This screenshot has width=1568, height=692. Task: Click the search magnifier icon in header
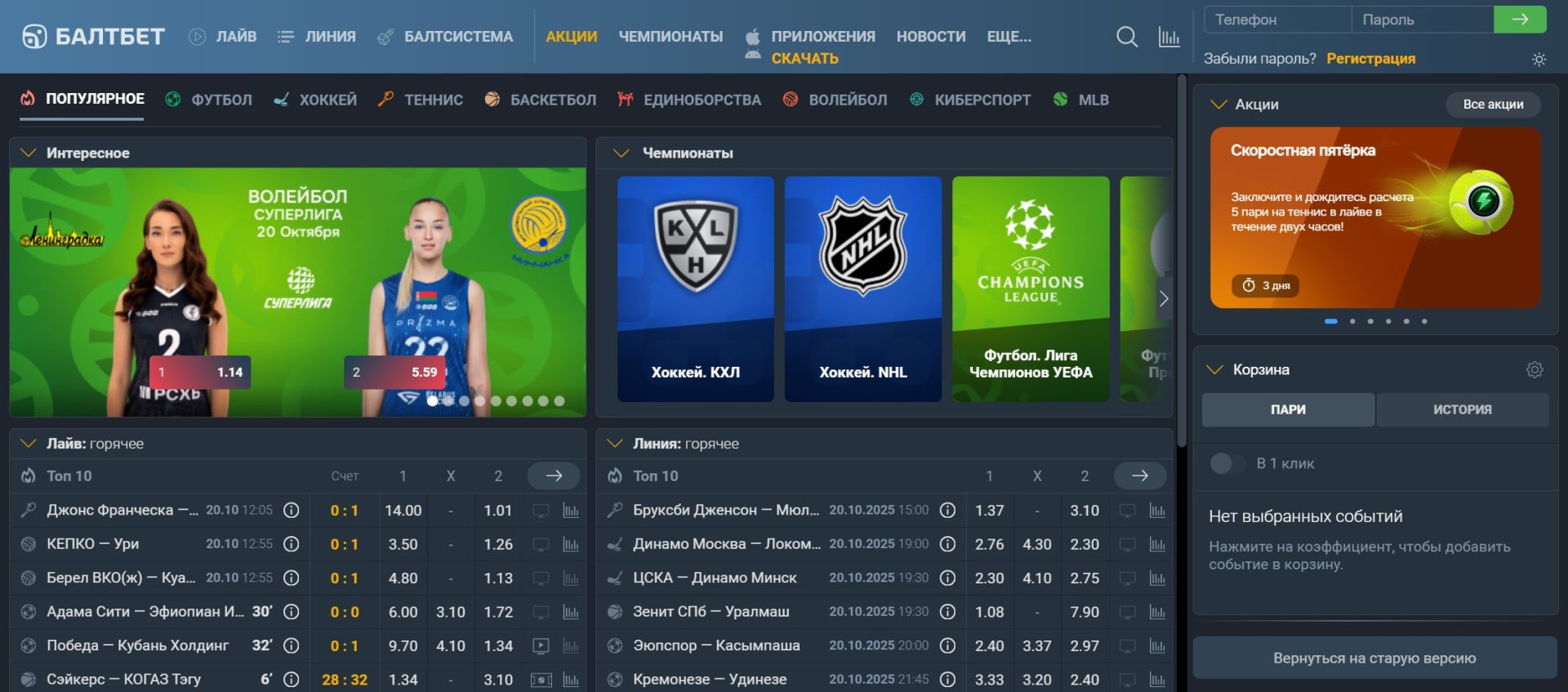[x=1126, y=37]
